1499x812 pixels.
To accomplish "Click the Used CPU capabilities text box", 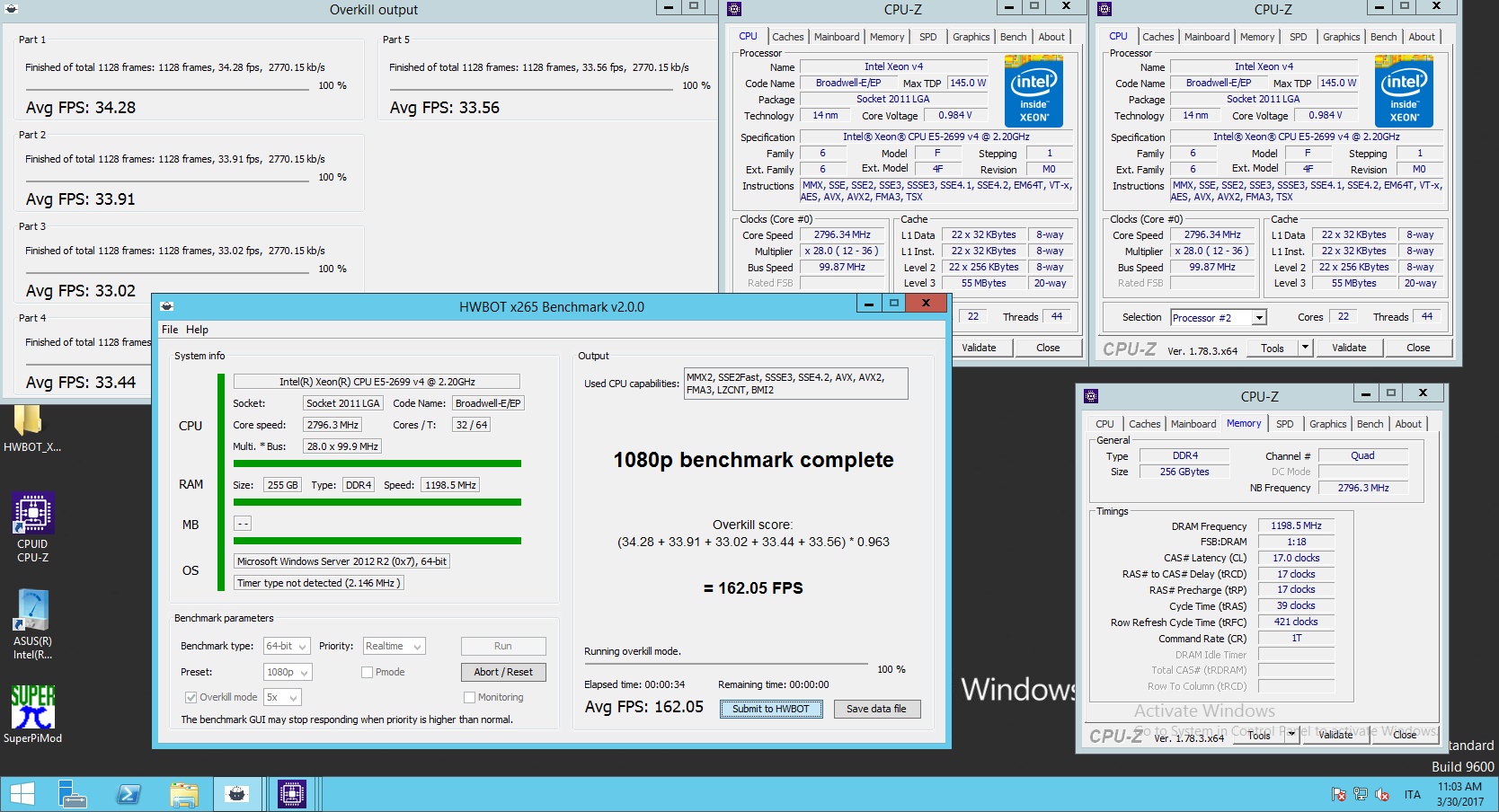I will tap(796, 384).
